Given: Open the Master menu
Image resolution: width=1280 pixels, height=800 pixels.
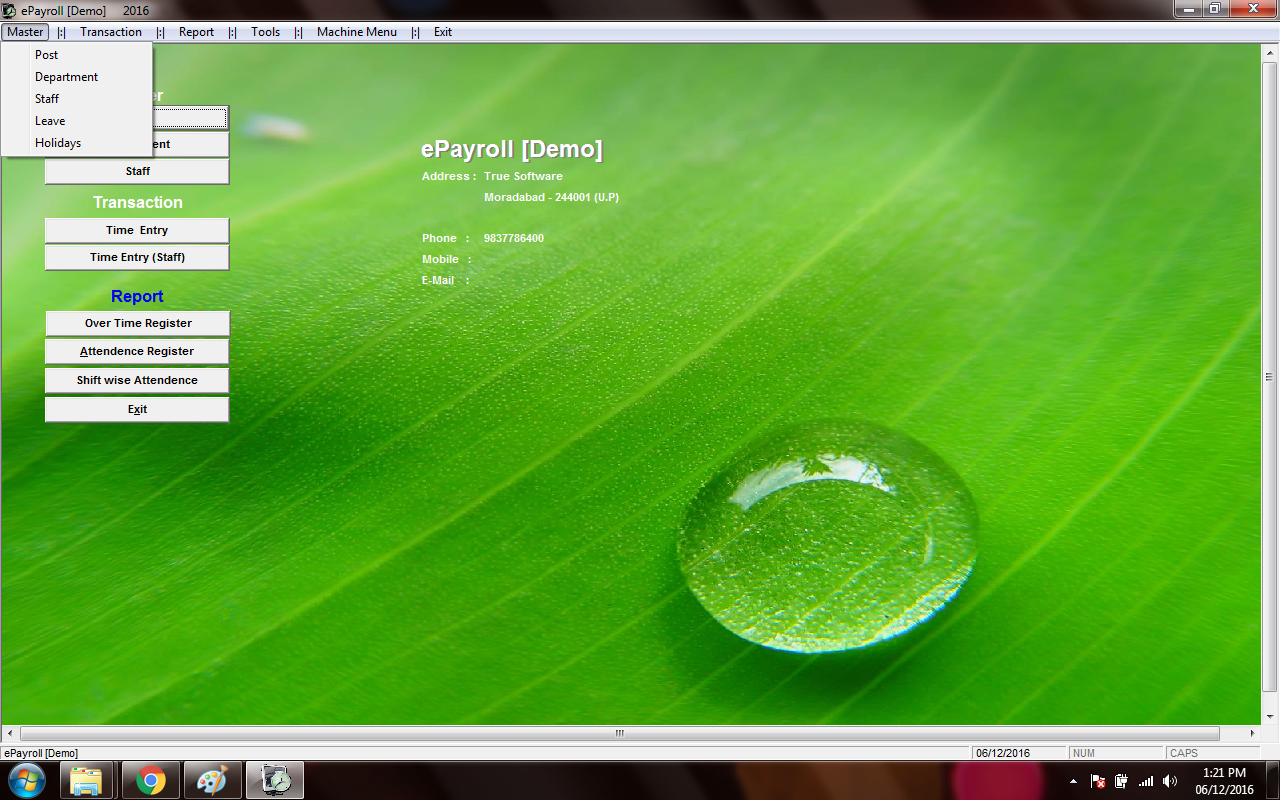Looking at the screenshot, I should click(x=25, y=32).
